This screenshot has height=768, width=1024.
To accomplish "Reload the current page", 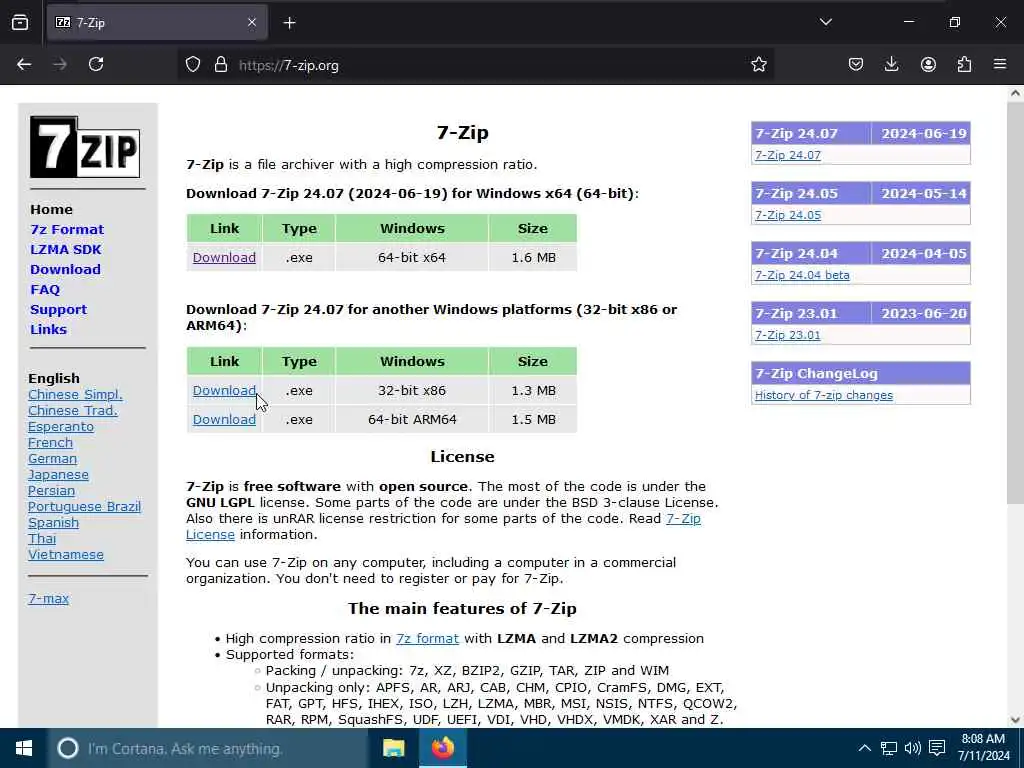I will tap(96, 65).
